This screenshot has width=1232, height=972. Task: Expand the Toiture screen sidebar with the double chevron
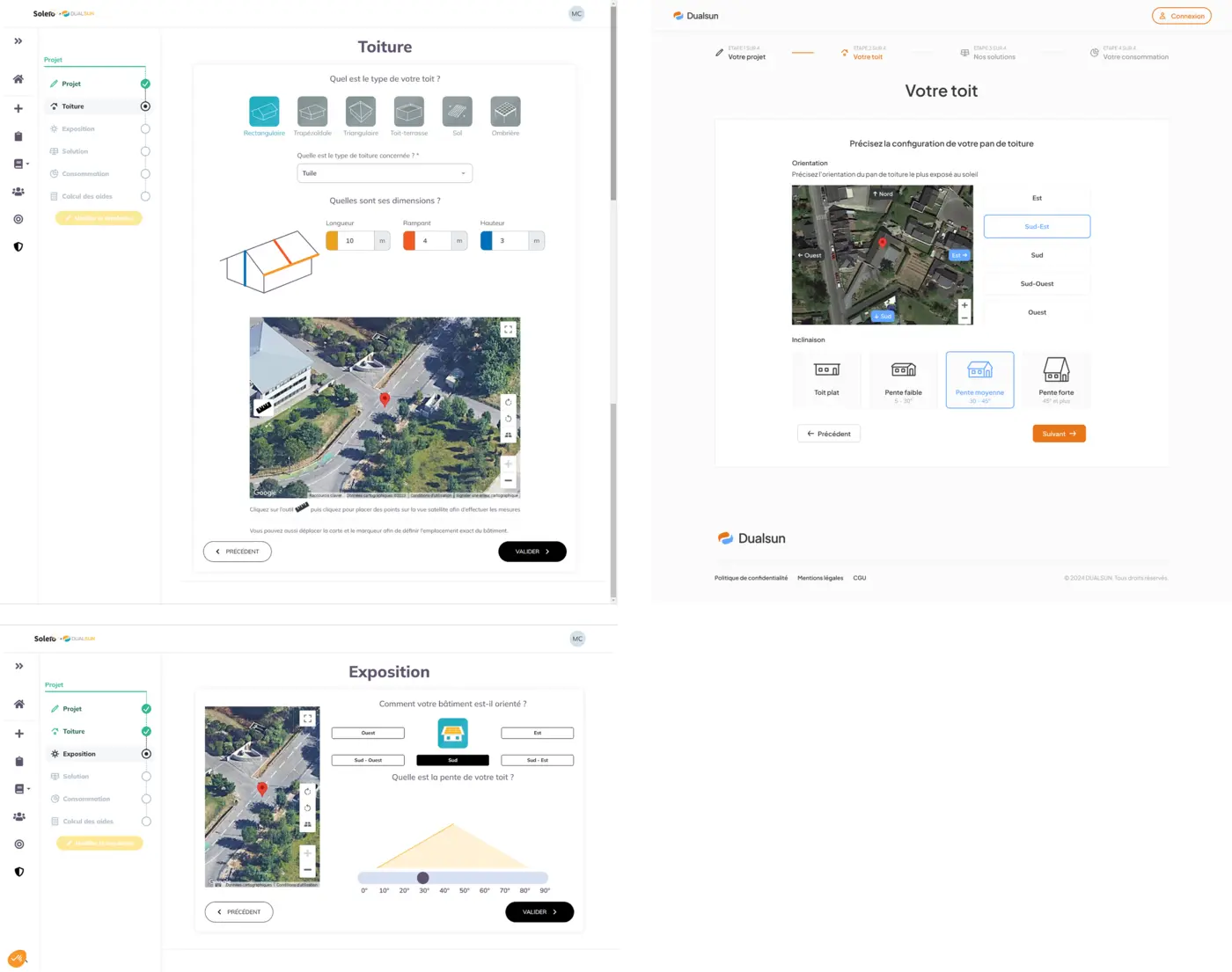pyautogui.click(x=18, y=41)
